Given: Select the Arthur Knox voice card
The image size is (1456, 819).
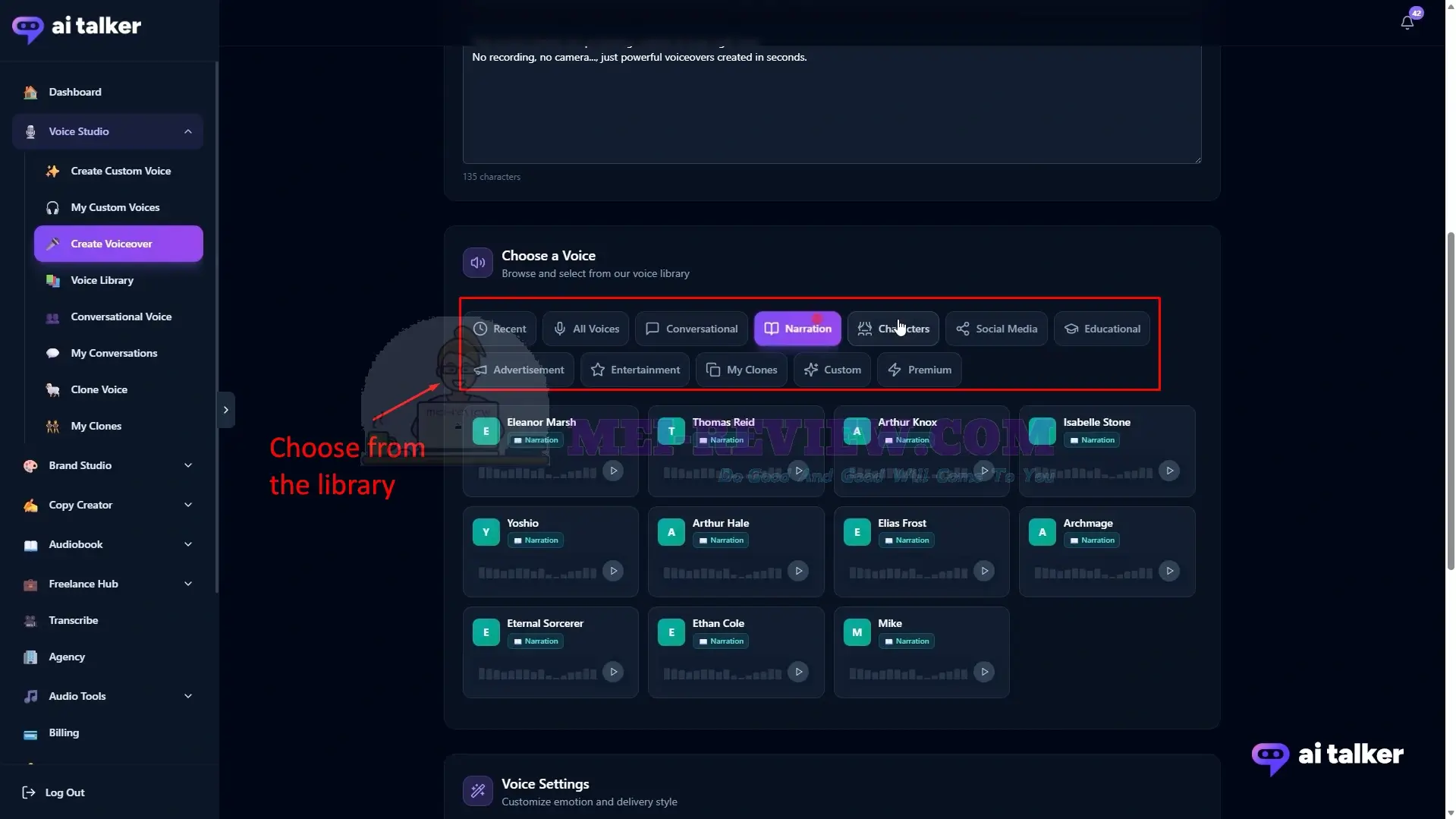Looking at the screenshot, I should [921, 451].
